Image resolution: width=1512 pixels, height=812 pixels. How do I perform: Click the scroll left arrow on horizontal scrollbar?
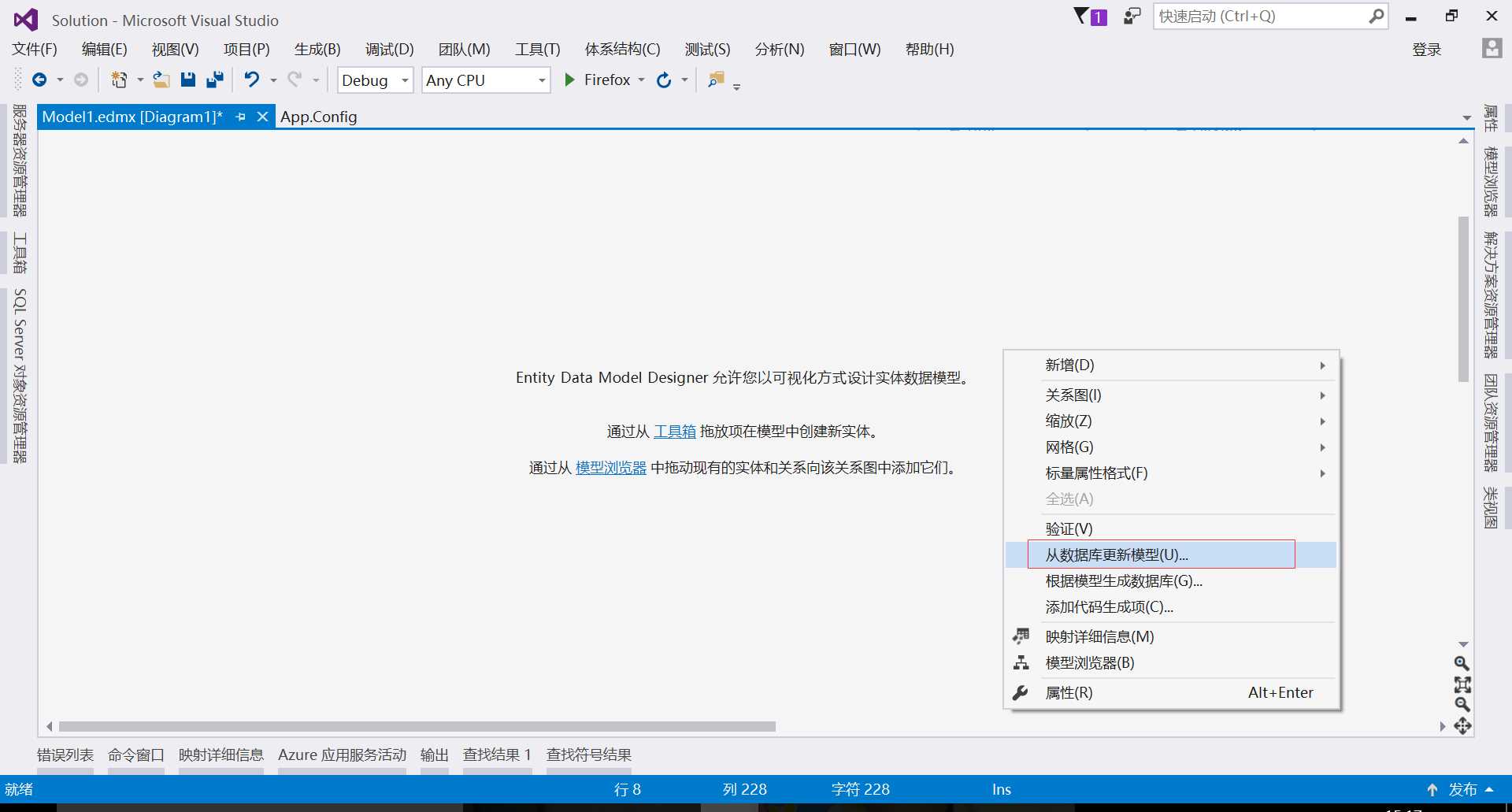tap(50, 727)
